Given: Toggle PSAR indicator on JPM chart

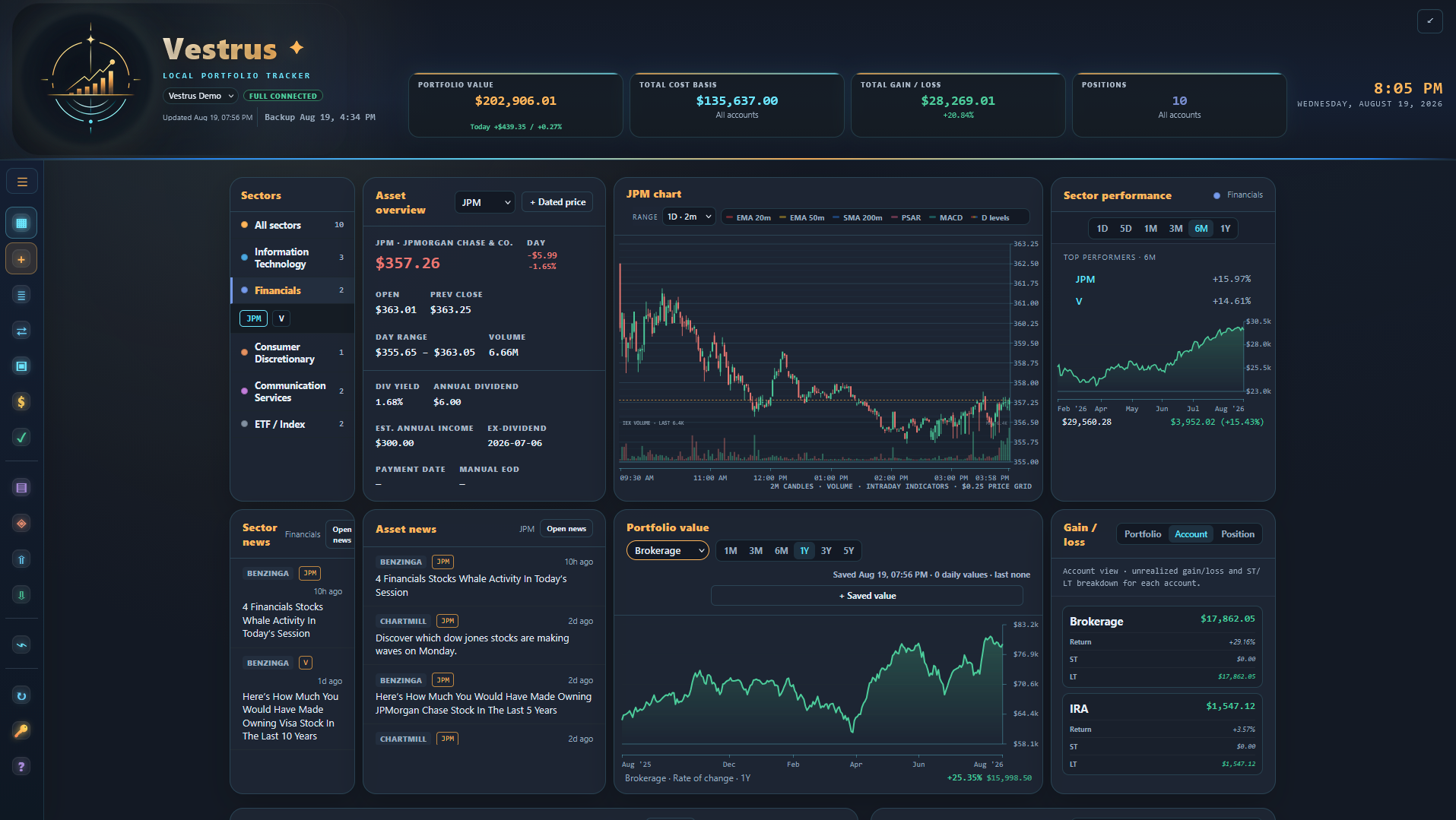Looking at the screenshot, I should [x=906, y=217].
